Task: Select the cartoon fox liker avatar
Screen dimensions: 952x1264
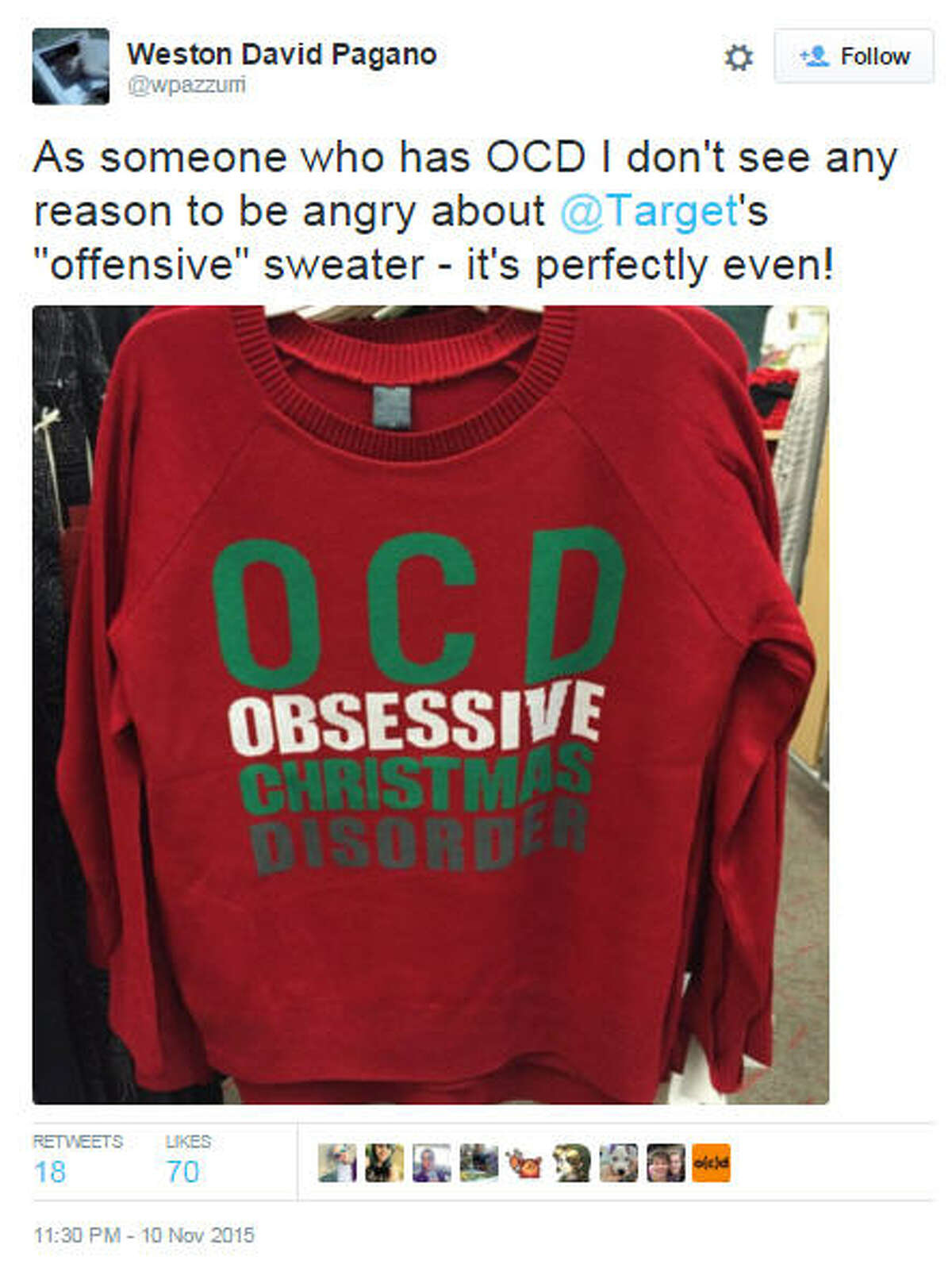Action: pos(525,1162)
